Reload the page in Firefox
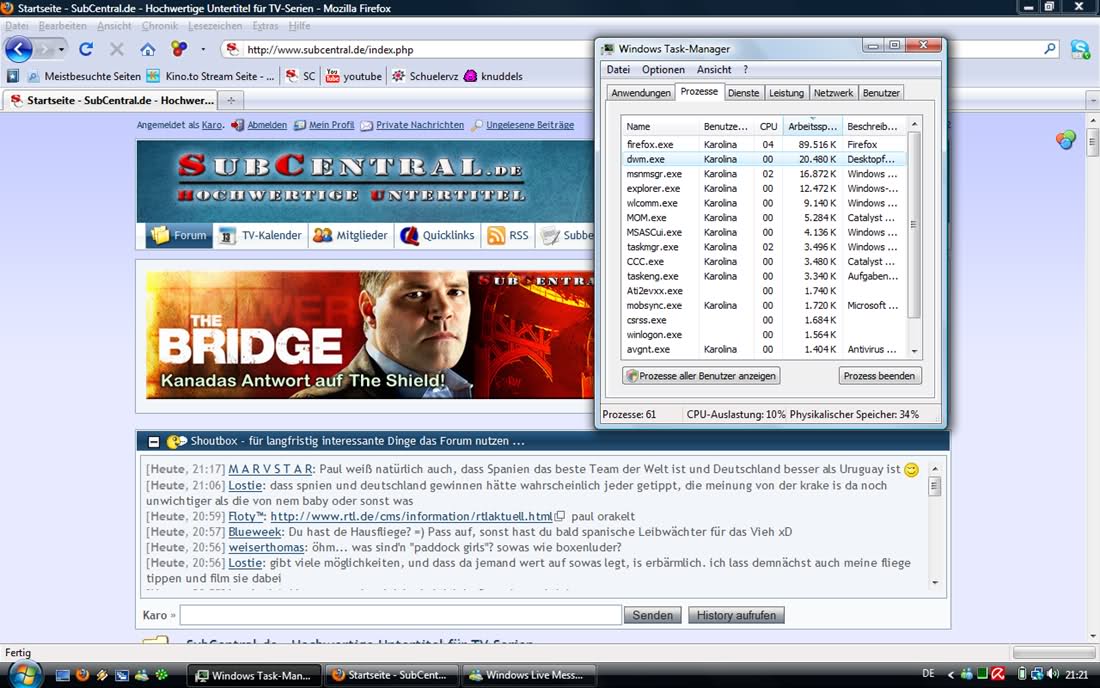 (86, 49)
